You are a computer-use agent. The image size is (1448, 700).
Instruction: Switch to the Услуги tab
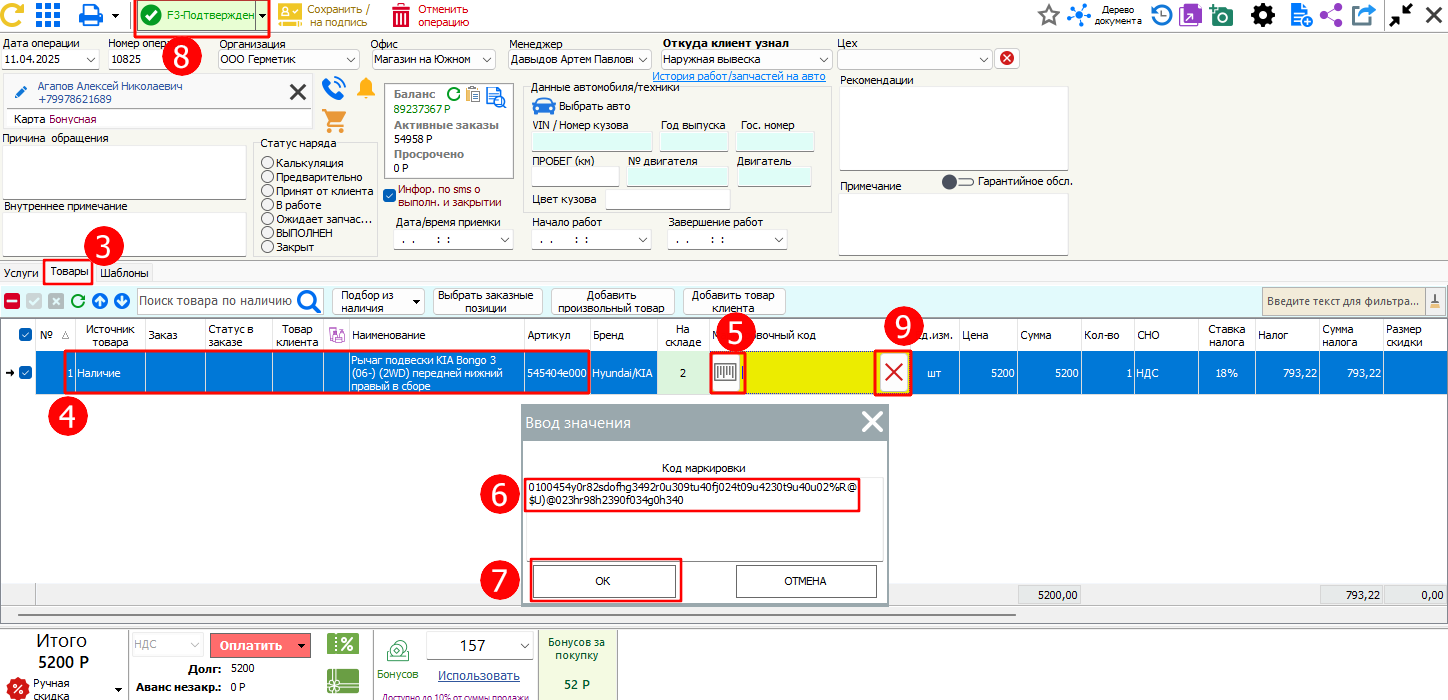coord(21,273)
